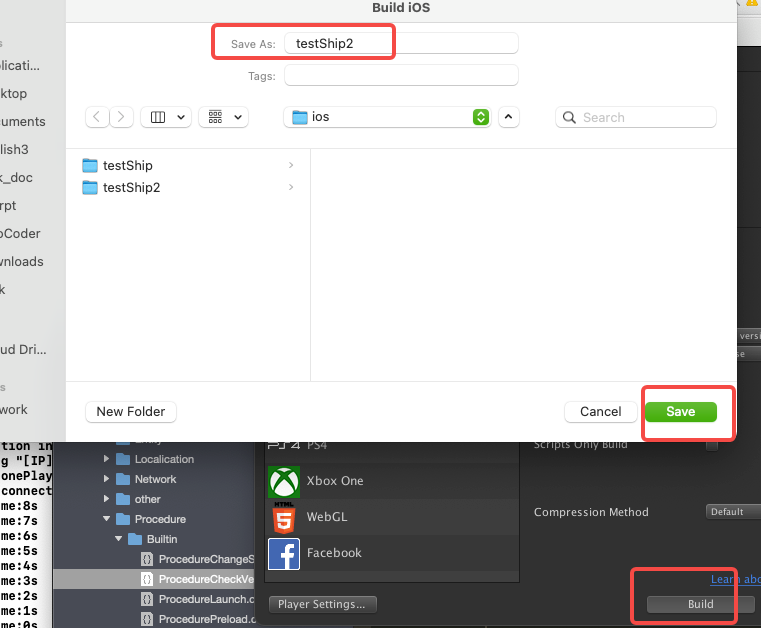Image resolution: width=761 pixels, height=628 pixels.
Task: Cancel the Build iOS save dialog
Action: click(600, 412)
